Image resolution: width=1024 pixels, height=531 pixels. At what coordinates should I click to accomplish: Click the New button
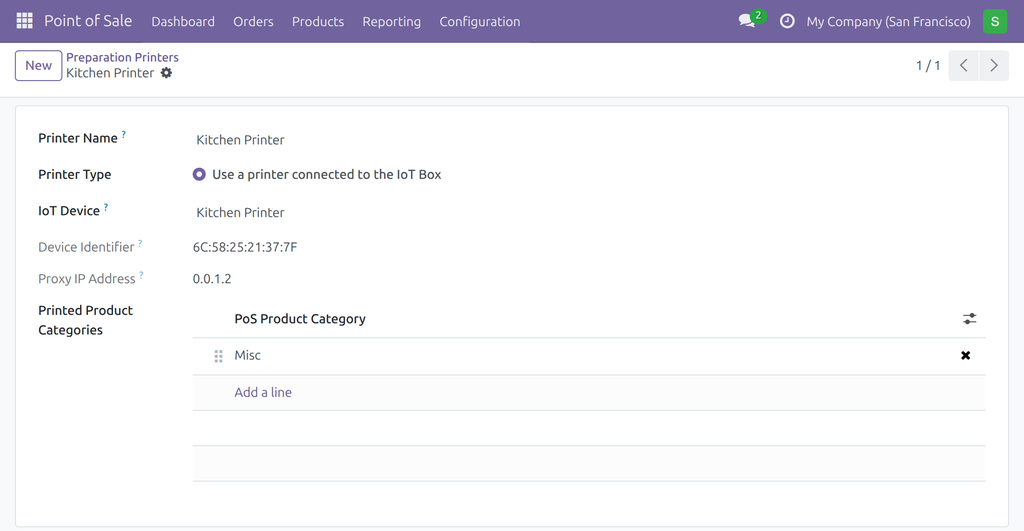(x=39, y=65)
